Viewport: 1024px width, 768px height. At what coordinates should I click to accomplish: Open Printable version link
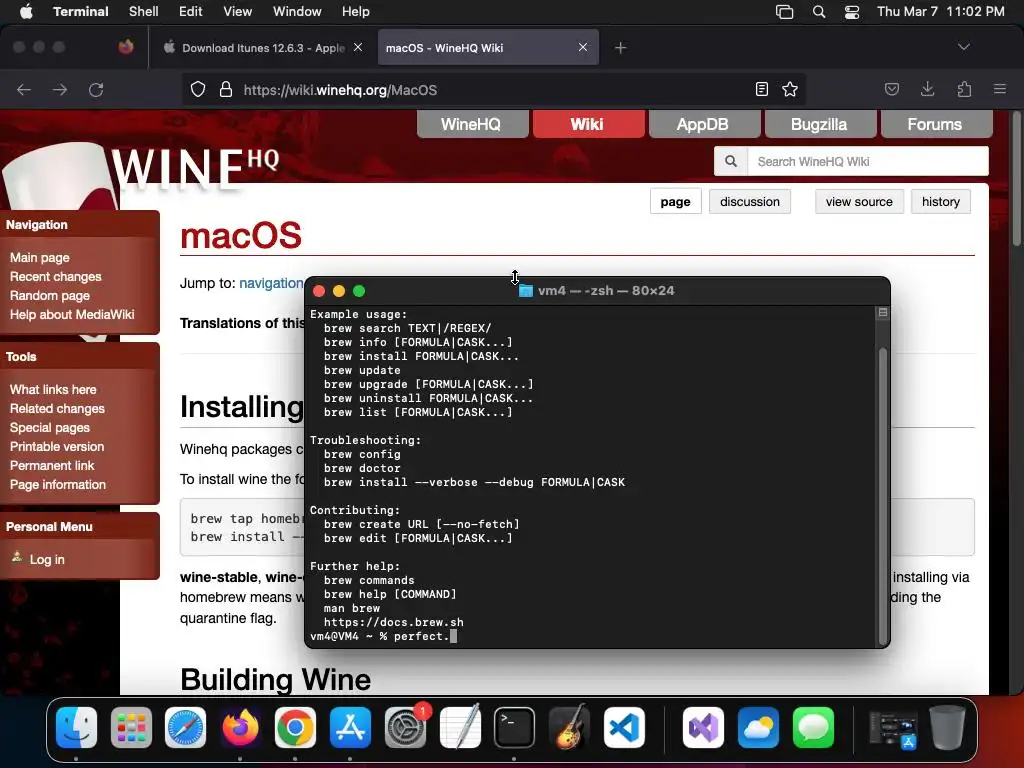pyautogui.click(x=57, y=447)
